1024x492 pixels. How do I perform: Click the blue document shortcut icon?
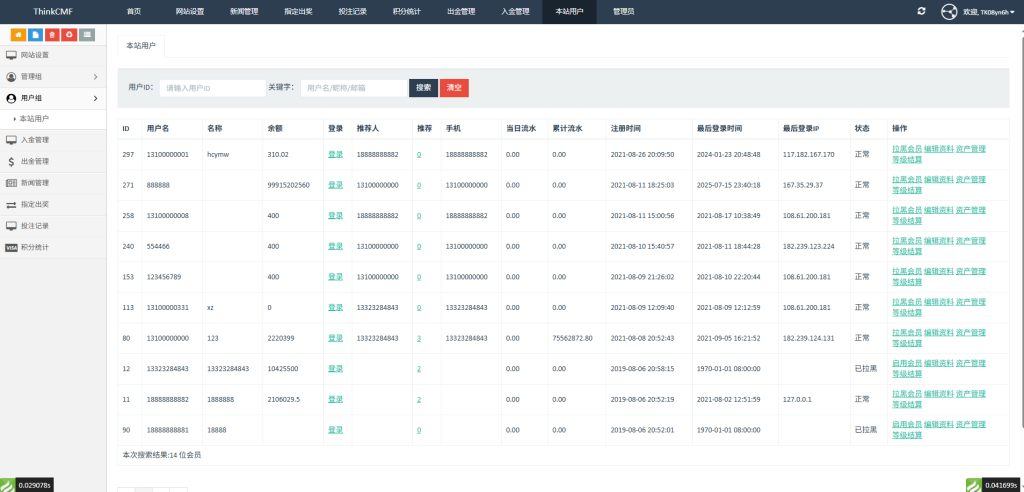pyautogui.click(x=35, y=35)
